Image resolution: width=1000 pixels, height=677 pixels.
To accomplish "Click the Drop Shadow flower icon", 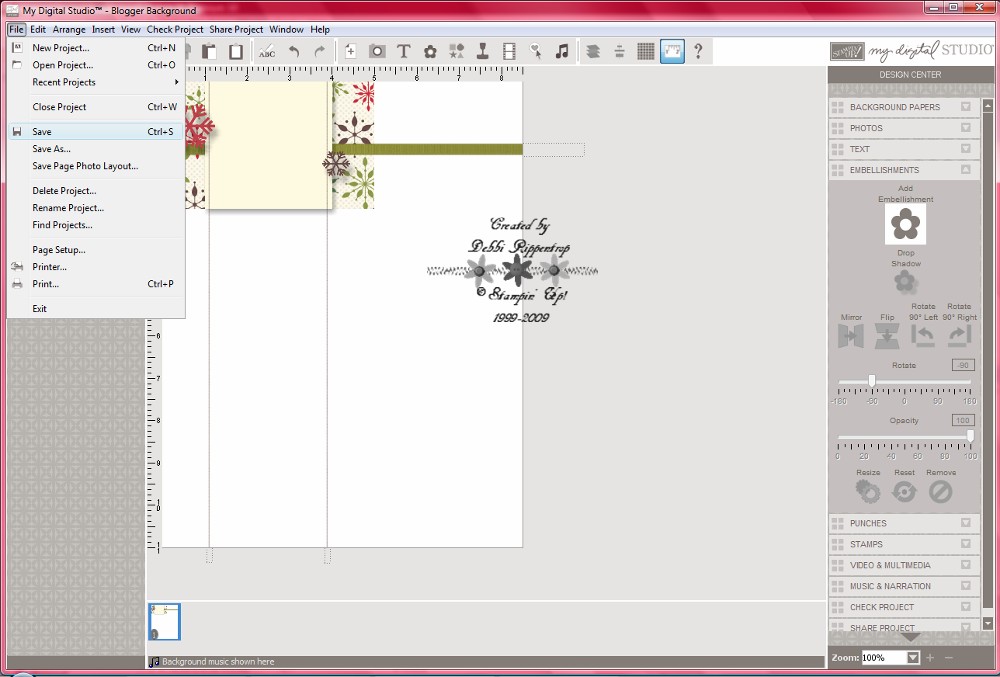I will point(905,281).
